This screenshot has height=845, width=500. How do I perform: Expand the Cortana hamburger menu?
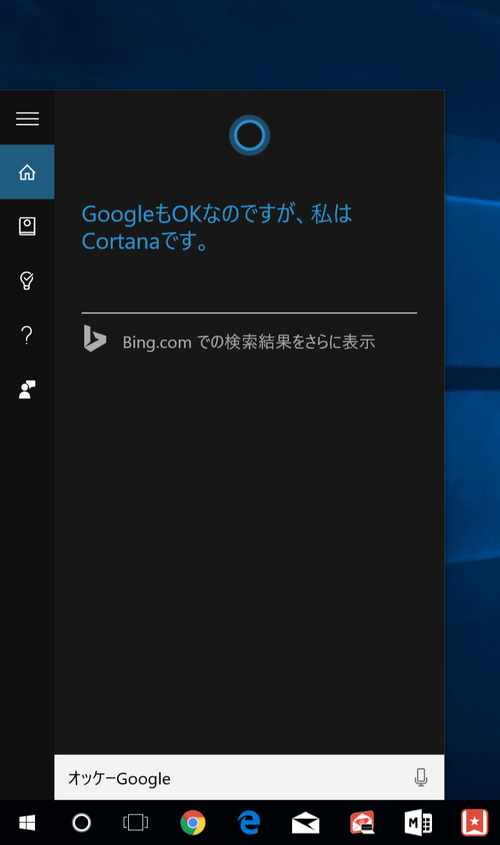coord(27,119)
